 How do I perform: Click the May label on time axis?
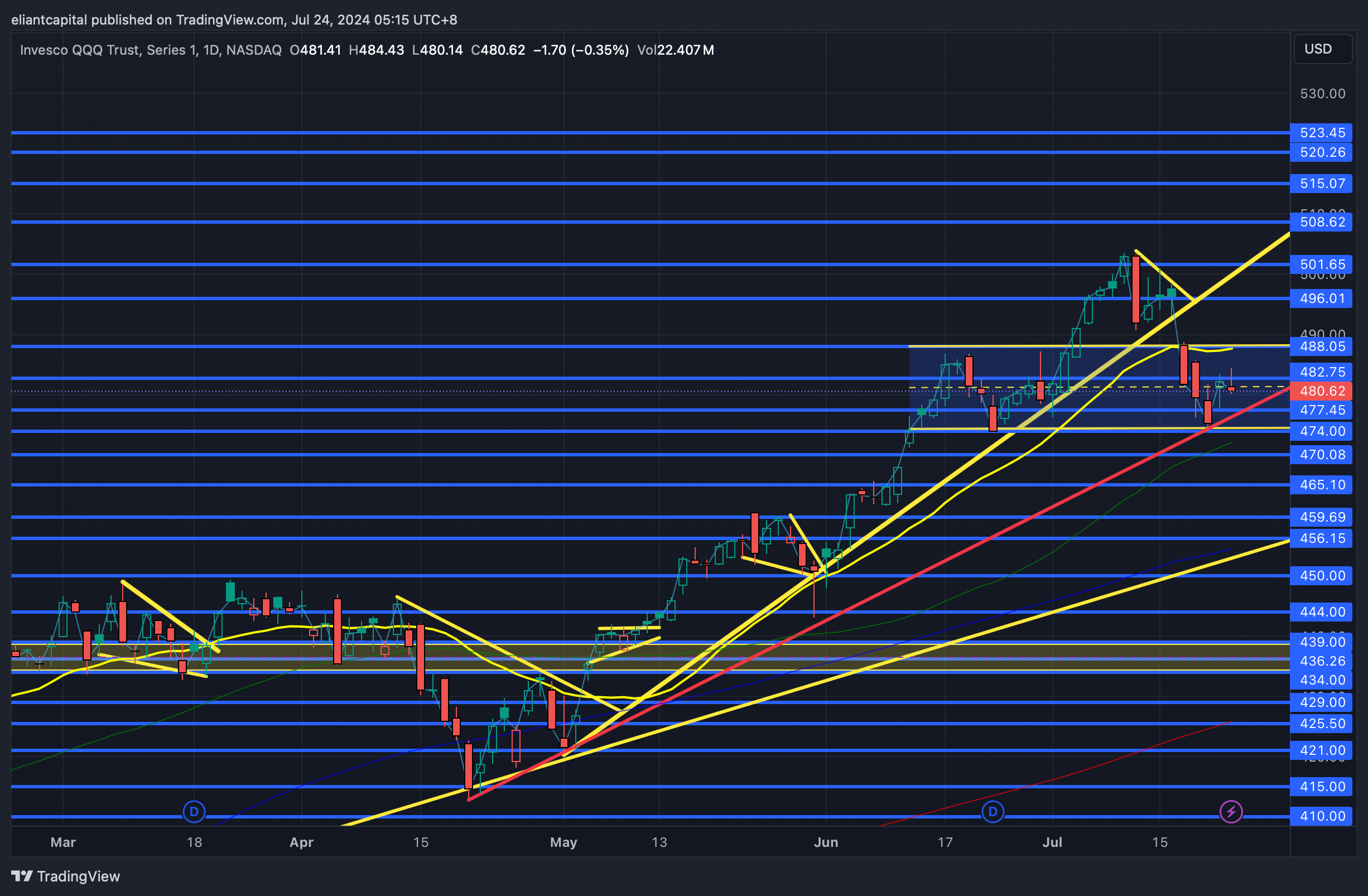tap(563, 842)
